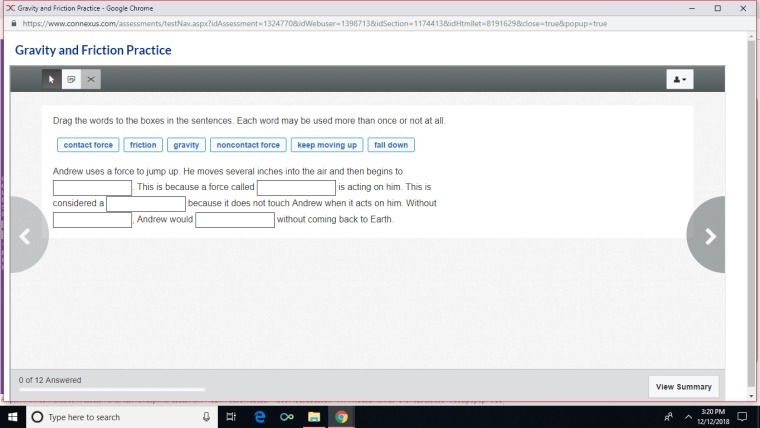
Task: Open the Action Center notifications icon
Action: click(x=742, y=417)
